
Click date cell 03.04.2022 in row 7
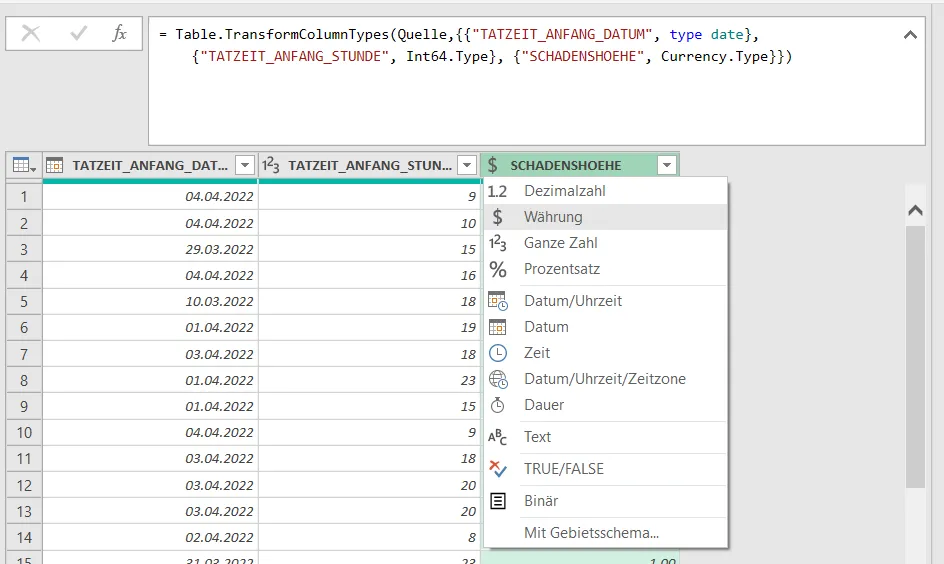click(x=151, y=354)
